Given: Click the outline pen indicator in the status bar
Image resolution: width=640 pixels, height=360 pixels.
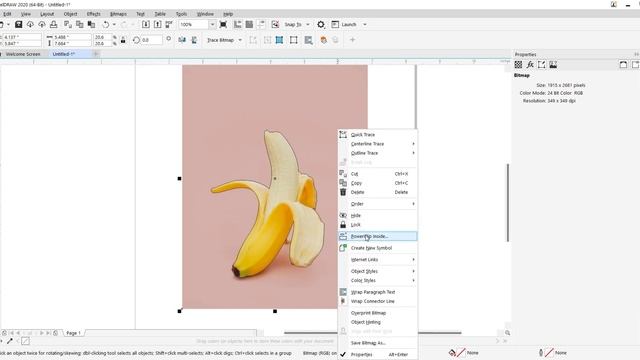Looking at the screenshot, I should (x=541, y=353).
